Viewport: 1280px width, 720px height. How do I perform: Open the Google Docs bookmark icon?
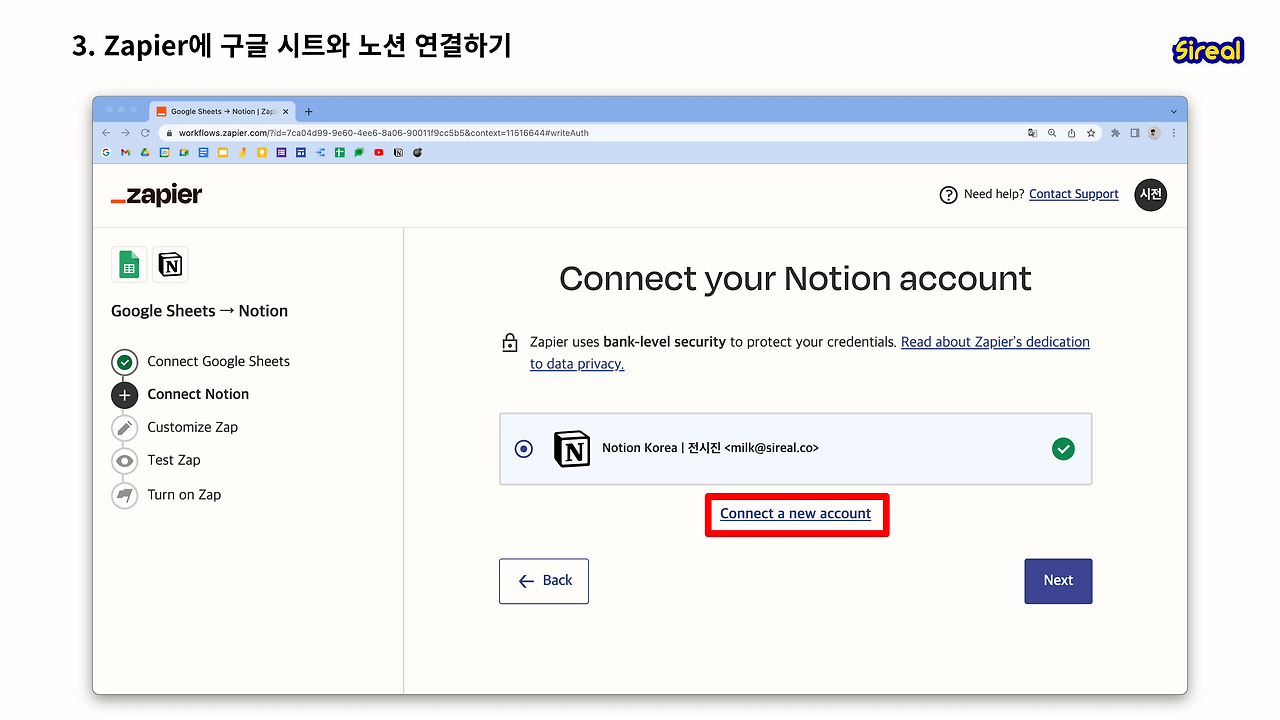[x=203, y=153]
